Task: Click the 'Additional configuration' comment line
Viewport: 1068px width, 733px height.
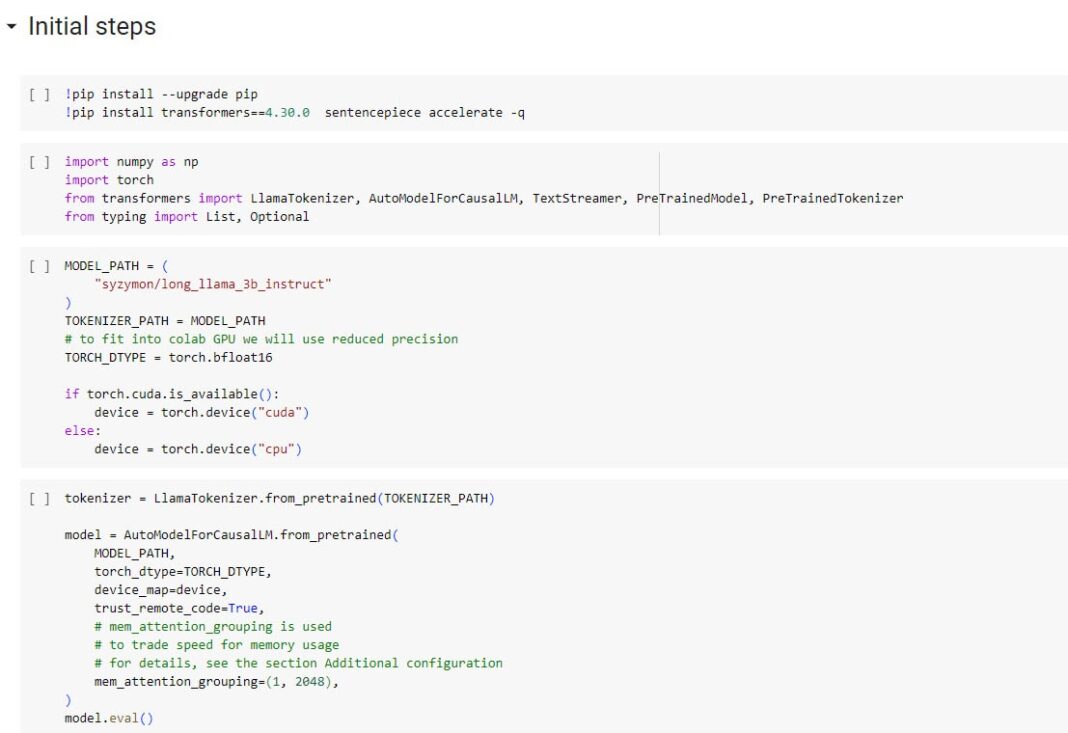Action: pyautogui.click(x=298, y=664)
